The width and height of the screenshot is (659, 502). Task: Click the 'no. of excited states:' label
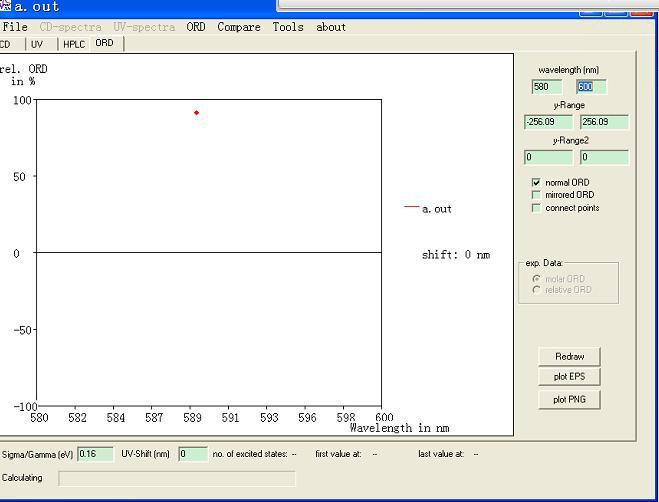pos(250,454)
